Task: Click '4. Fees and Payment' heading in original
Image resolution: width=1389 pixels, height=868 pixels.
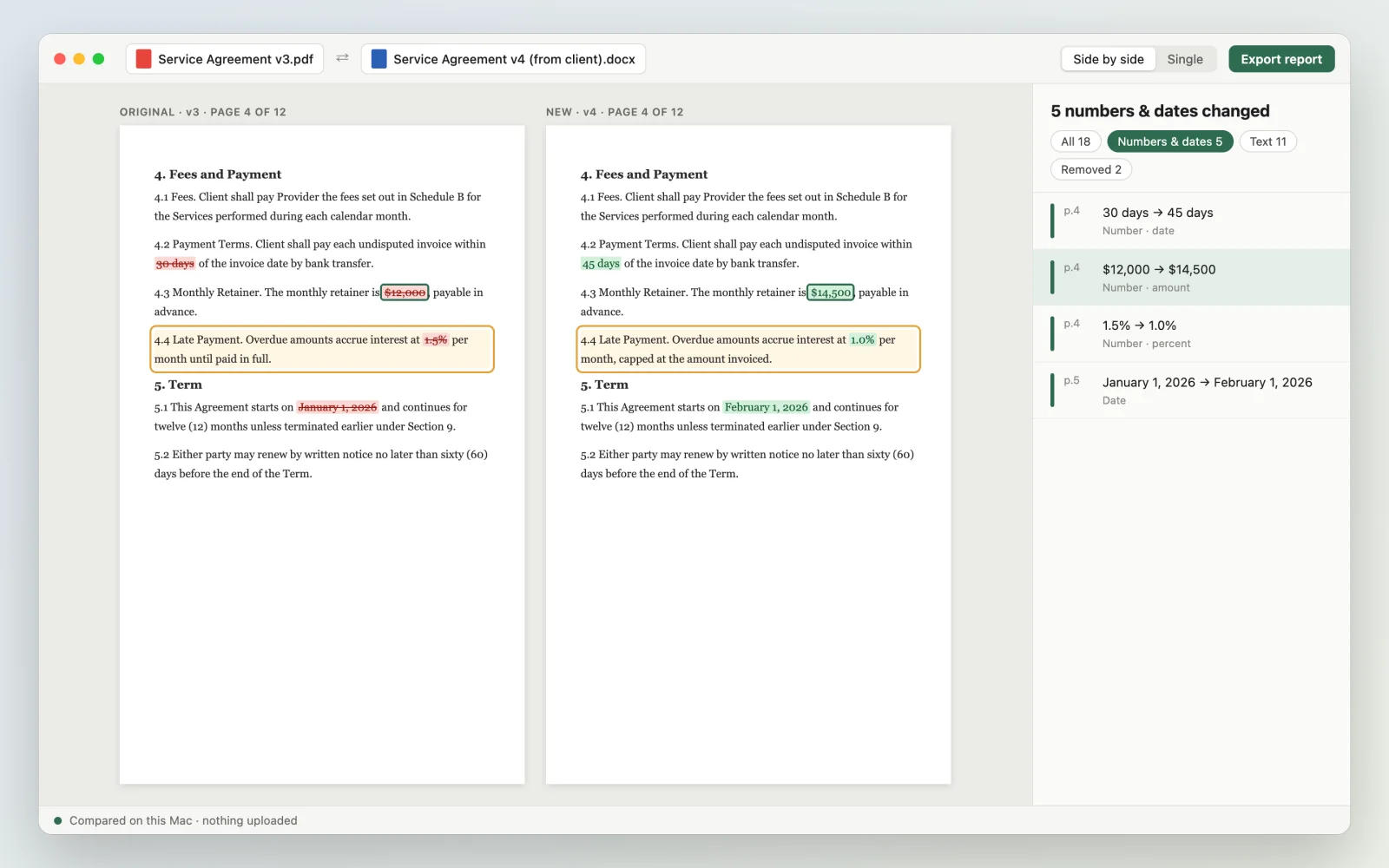Action: (x=218, y=174)
